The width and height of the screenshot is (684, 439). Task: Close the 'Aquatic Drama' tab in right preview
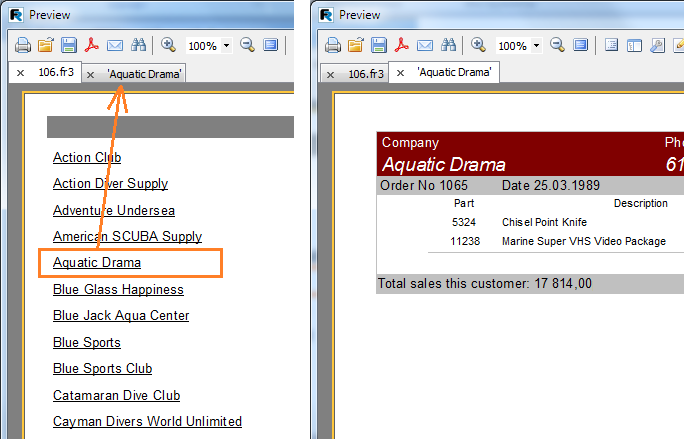[401, 74]
